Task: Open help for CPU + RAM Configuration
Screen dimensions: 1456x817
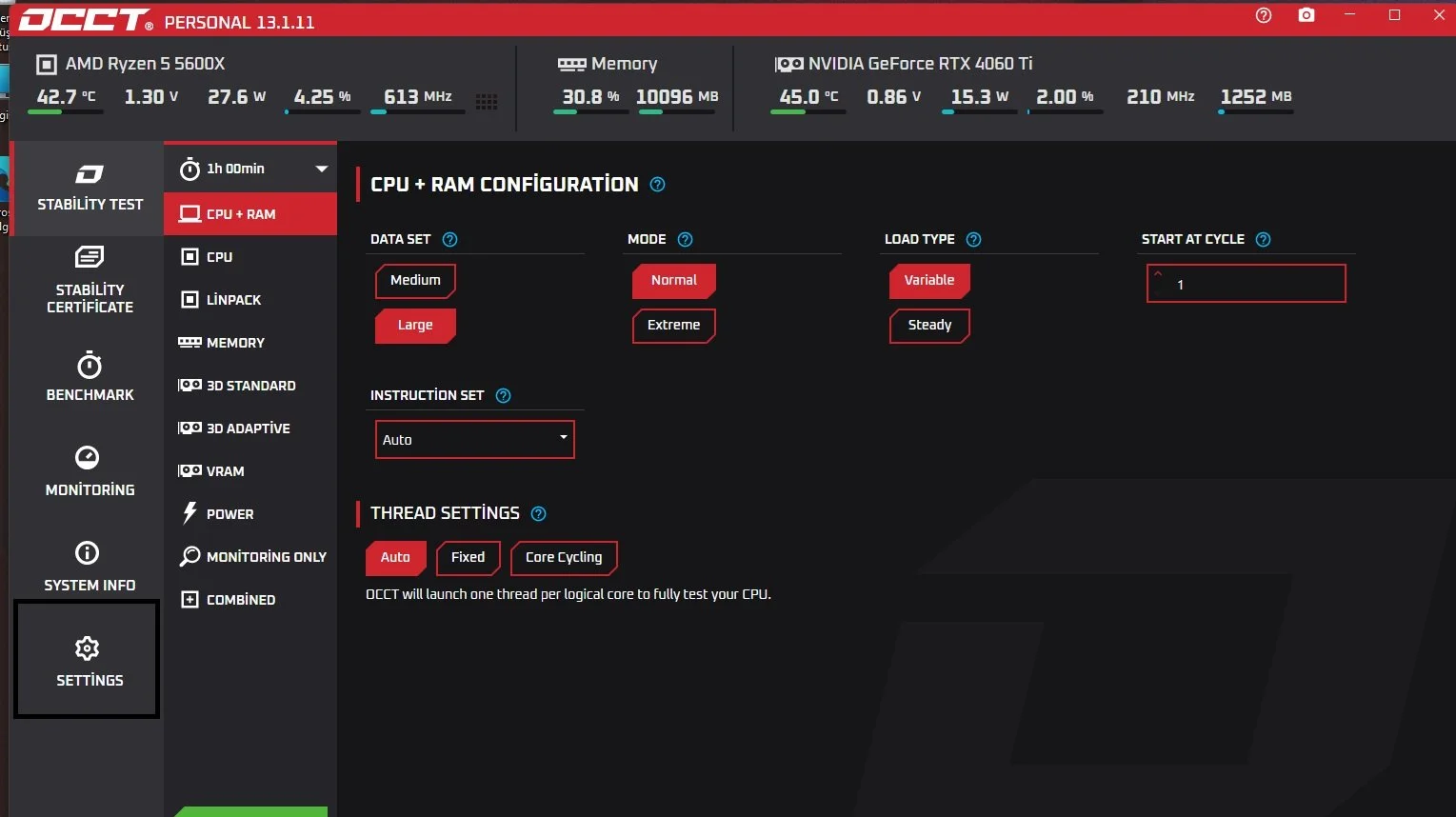Action: coord(657,185)
